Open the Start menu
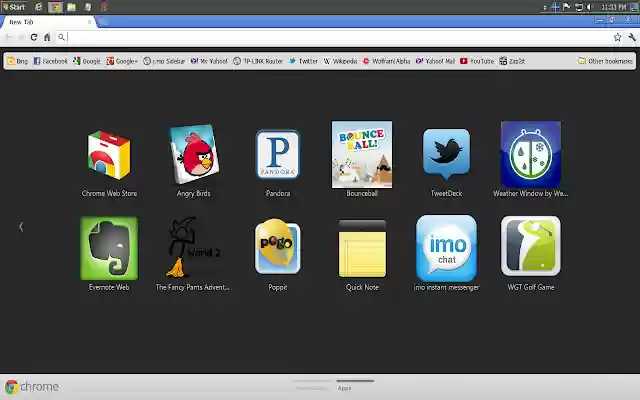The image size is (640, 400). coord(14,7)
